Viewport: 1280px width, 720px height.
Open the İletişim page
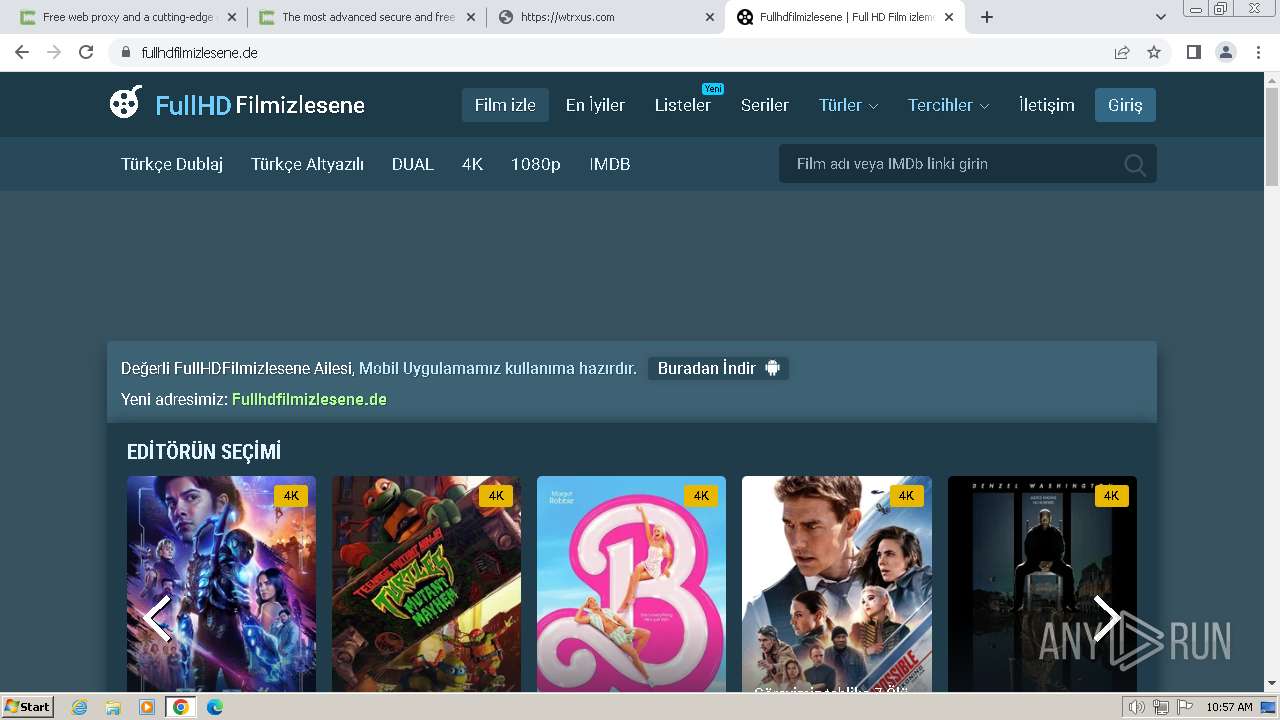coord(1047,105)
